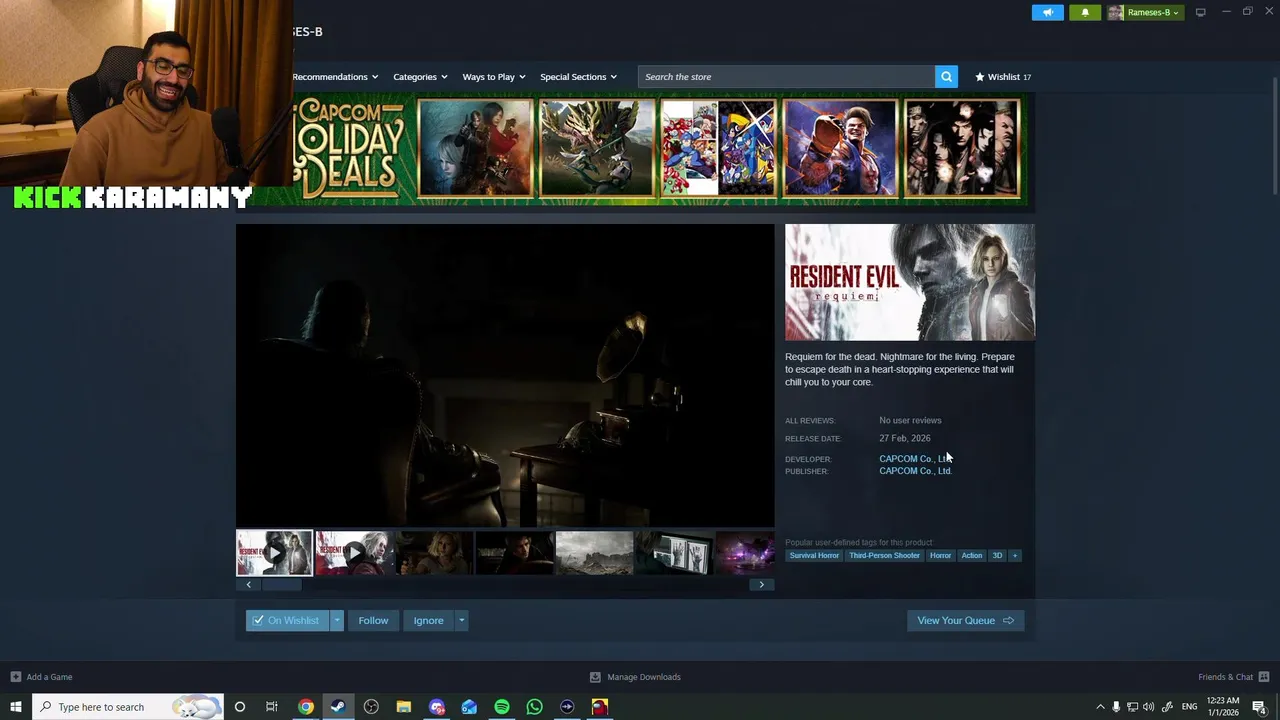Click the Steam taskbar icon
This screenshot has width=1280, height=720.
pos(338,707)
